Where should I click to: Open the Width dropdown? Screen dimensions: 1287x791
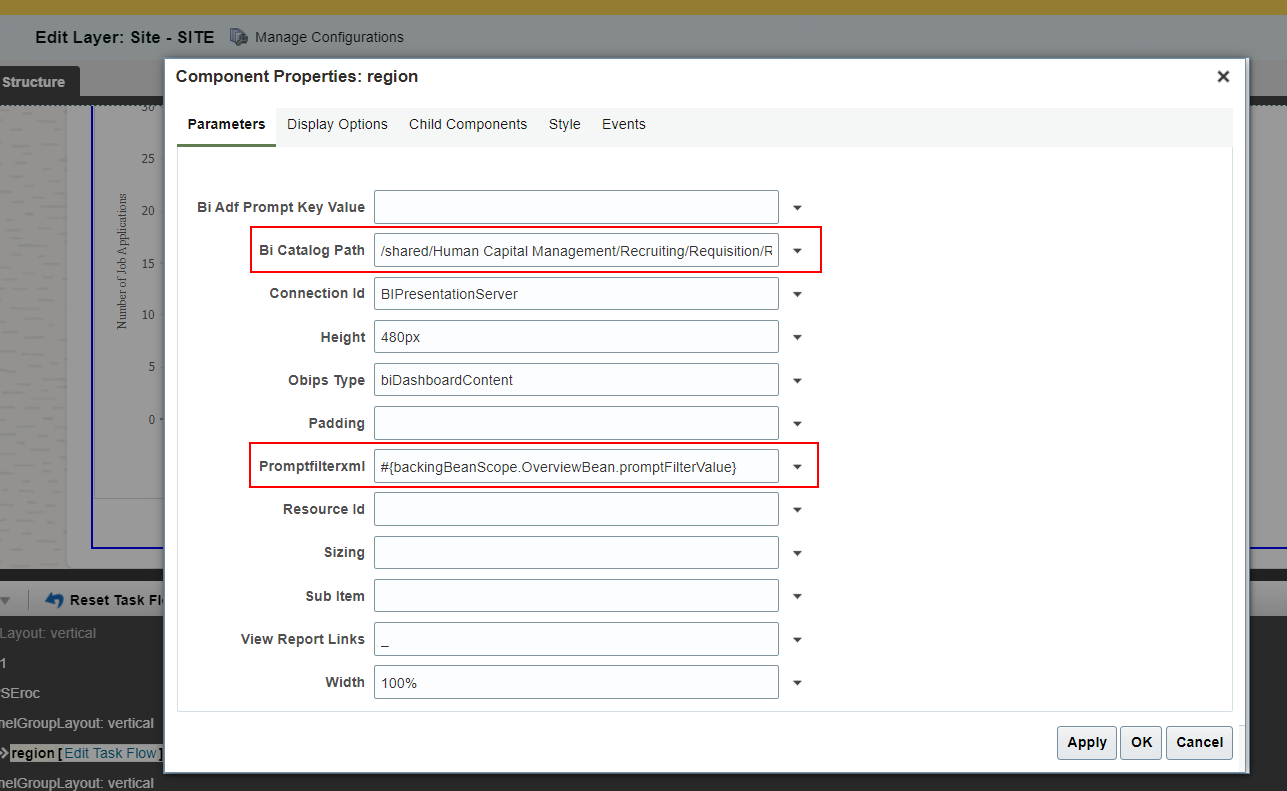(797, 682)
